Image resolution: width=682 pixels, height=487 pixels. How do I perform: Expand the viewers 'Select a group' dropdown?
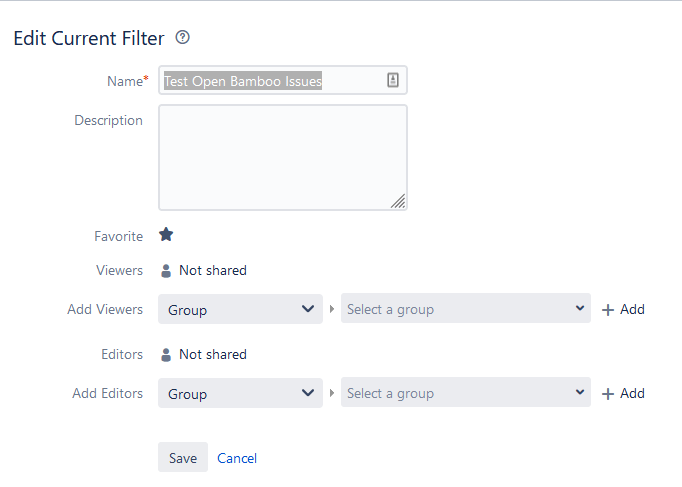pos(465,310)
